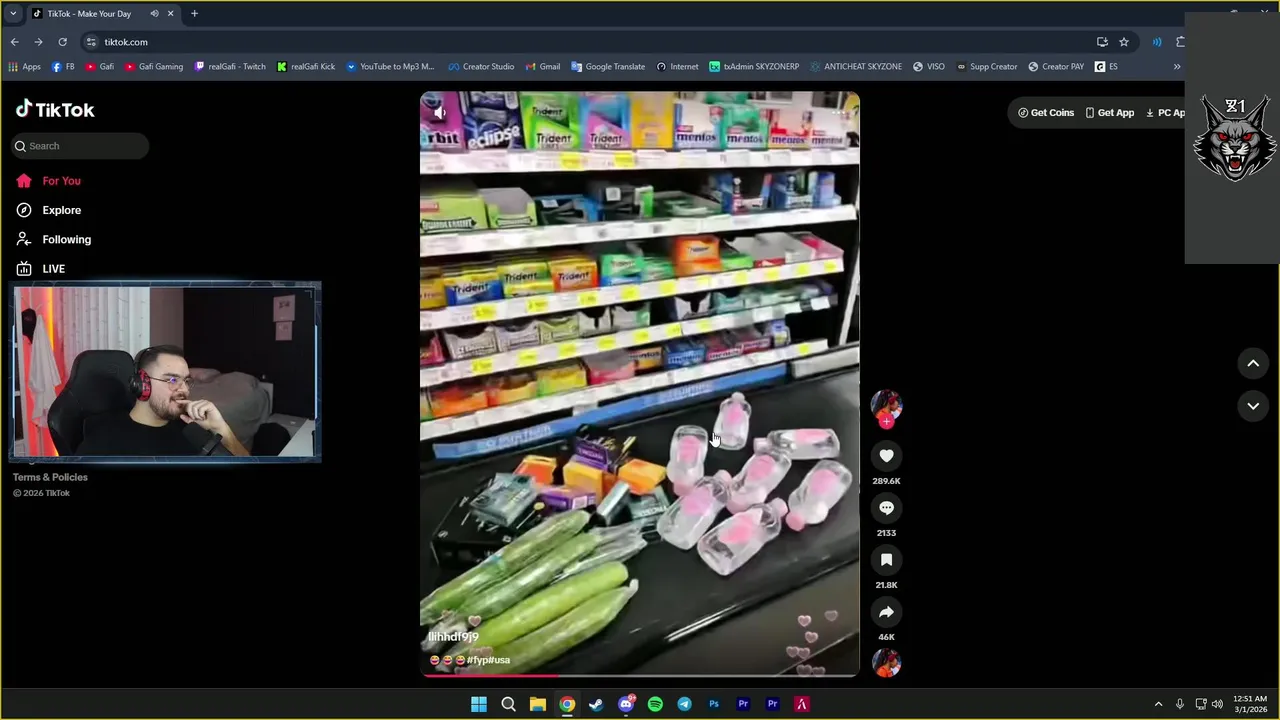Open the Google Translate bookmark
This screenshot has height=720, width=1280.
point(608,67)
